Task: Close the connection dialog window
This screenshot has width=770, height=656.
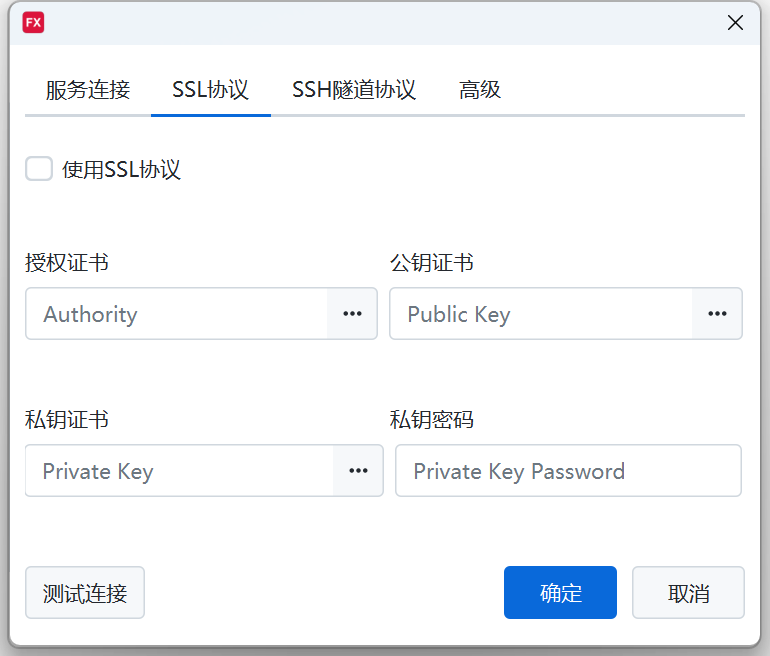Action: (735, 23)
